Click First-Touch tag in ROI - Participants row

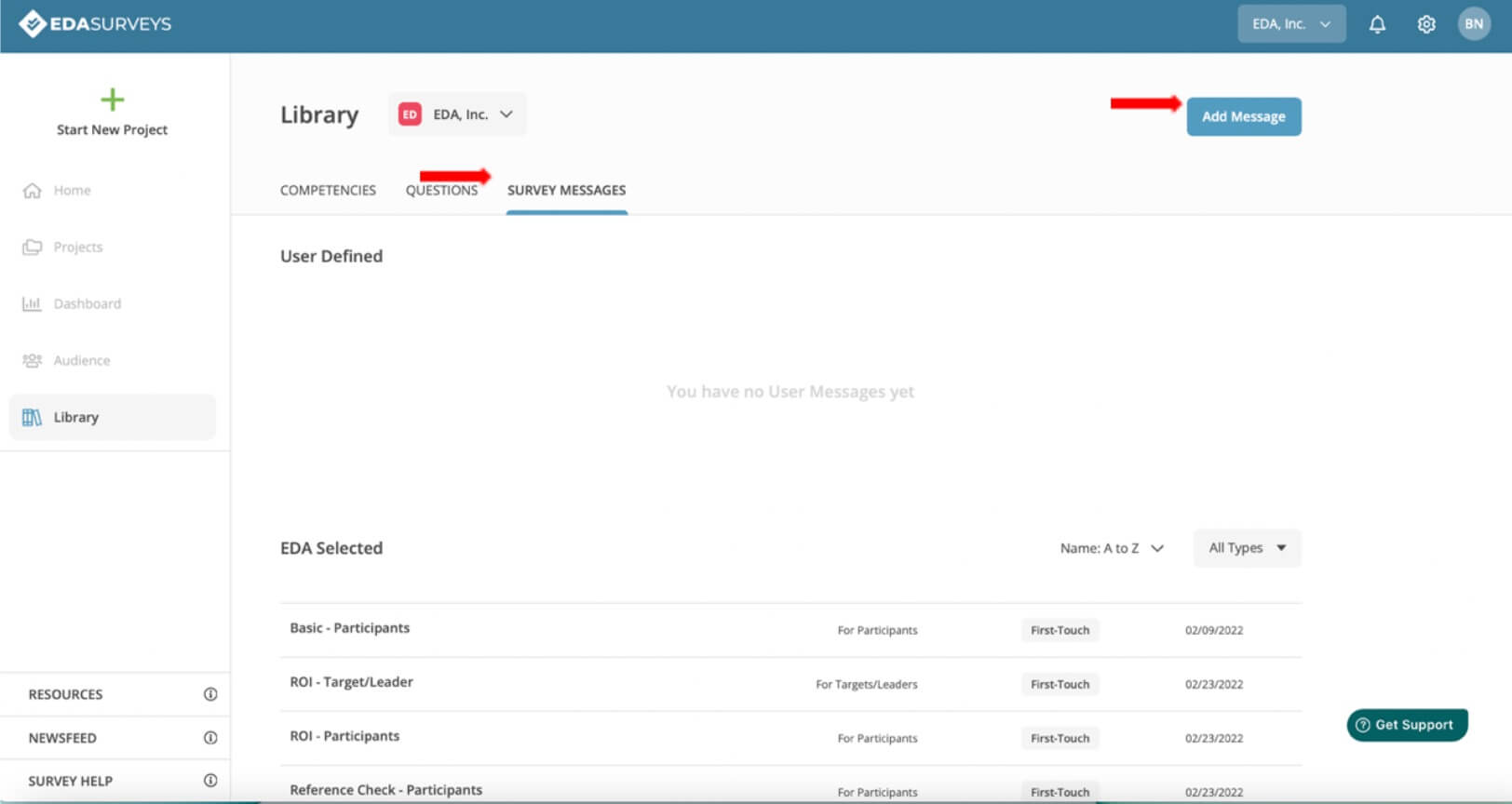click(x=1060, y=738)
